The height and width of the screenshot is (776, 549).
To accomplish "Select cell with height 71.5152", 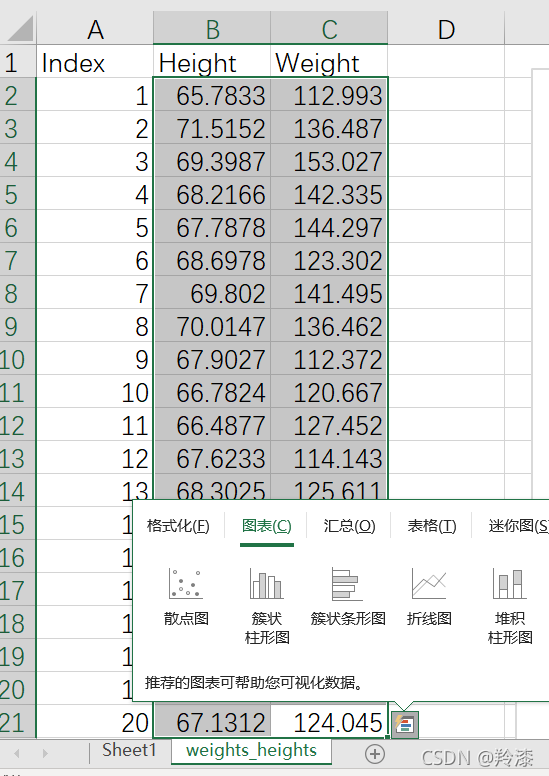I will tap(212, 128).
